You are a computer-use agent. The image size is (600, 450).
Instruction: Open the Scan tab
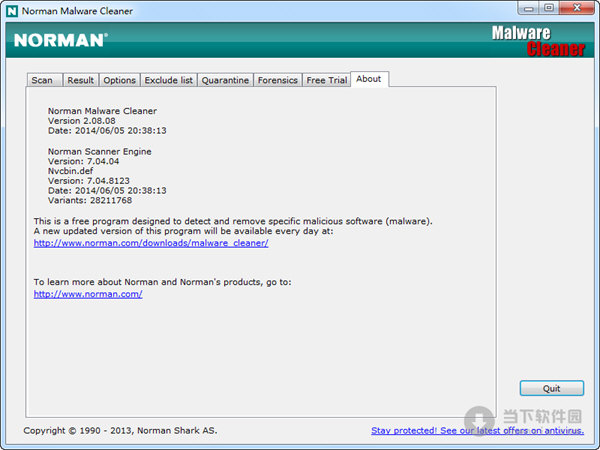[44, 80]
